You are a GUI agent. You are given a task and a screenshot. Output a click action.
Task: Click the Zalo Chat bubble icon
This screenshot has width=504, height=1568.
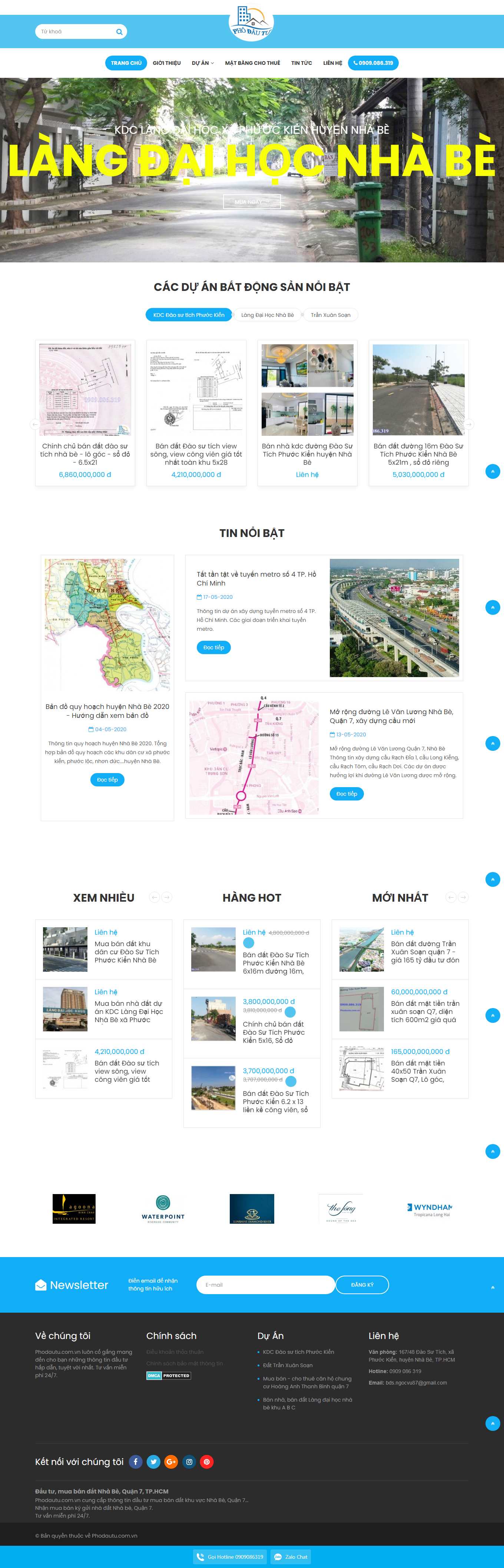point(278,1557)
